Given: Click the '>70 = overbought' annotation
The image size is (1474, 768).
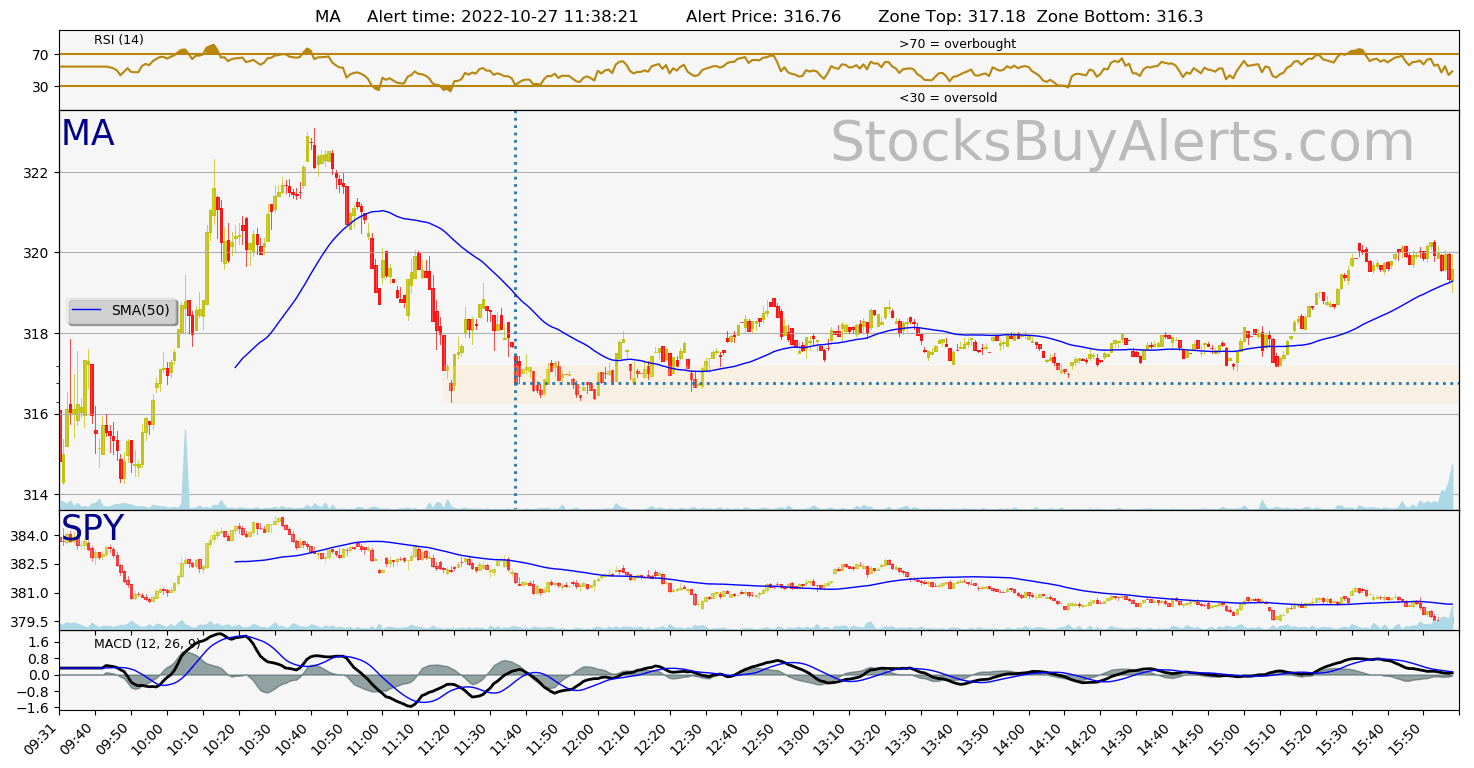Looking at the screenshot, I should [x=957, y=44].
